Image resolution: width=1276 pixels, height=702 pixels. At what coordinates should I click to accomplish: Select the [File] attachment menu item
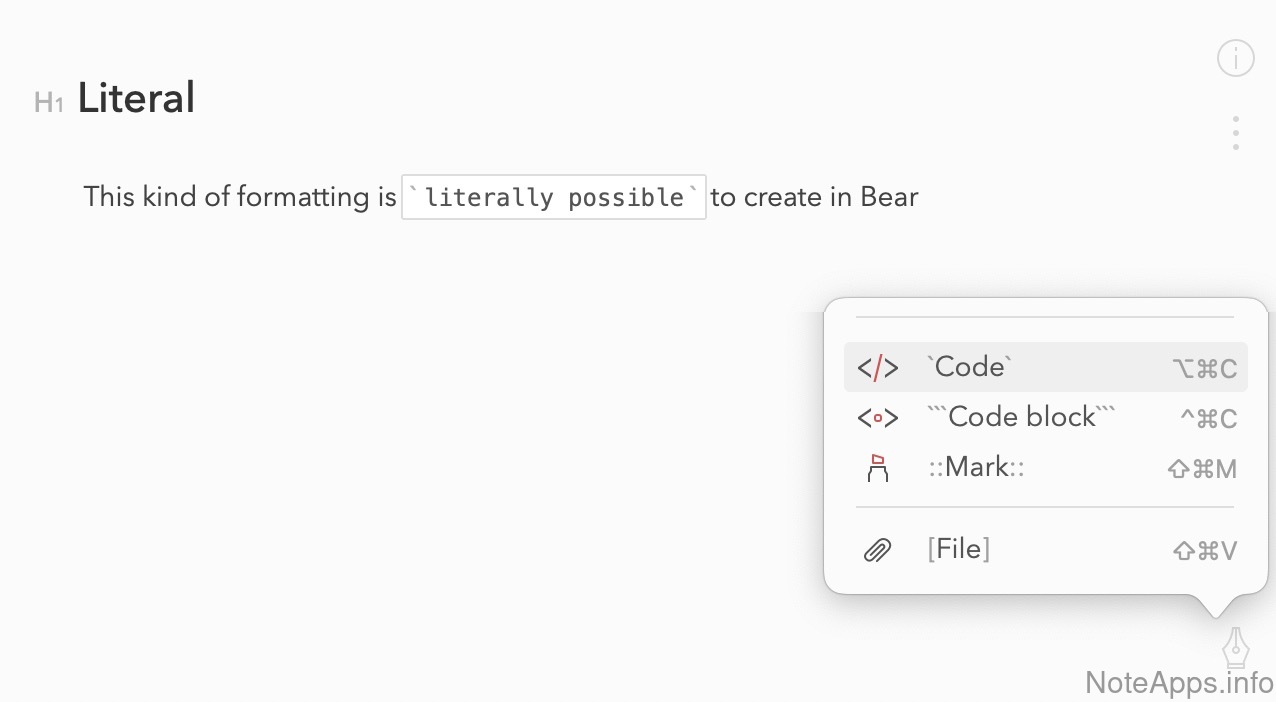[x=958, y=549]
